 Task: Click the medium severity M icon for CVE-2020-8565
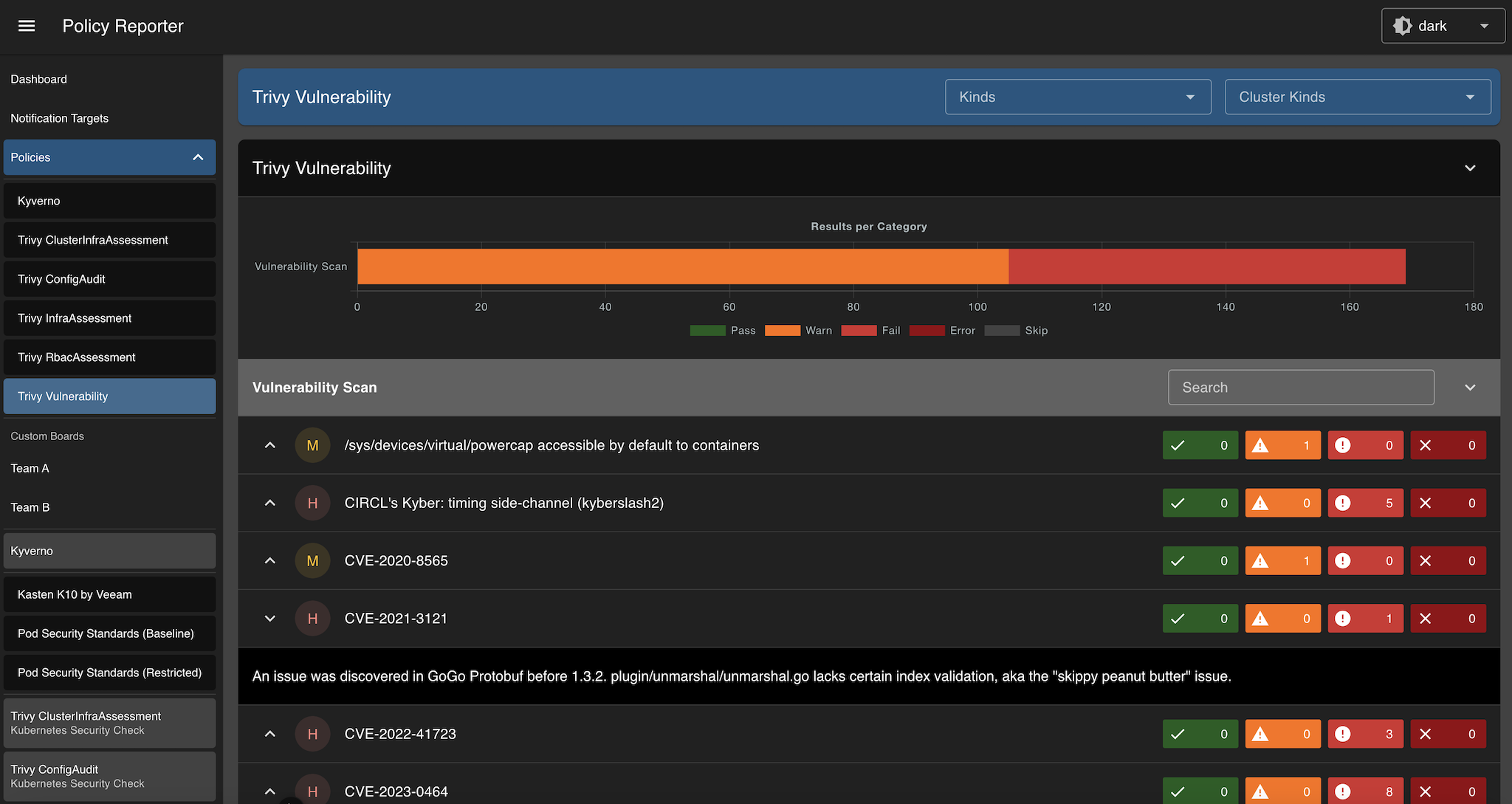coord(313,561)
